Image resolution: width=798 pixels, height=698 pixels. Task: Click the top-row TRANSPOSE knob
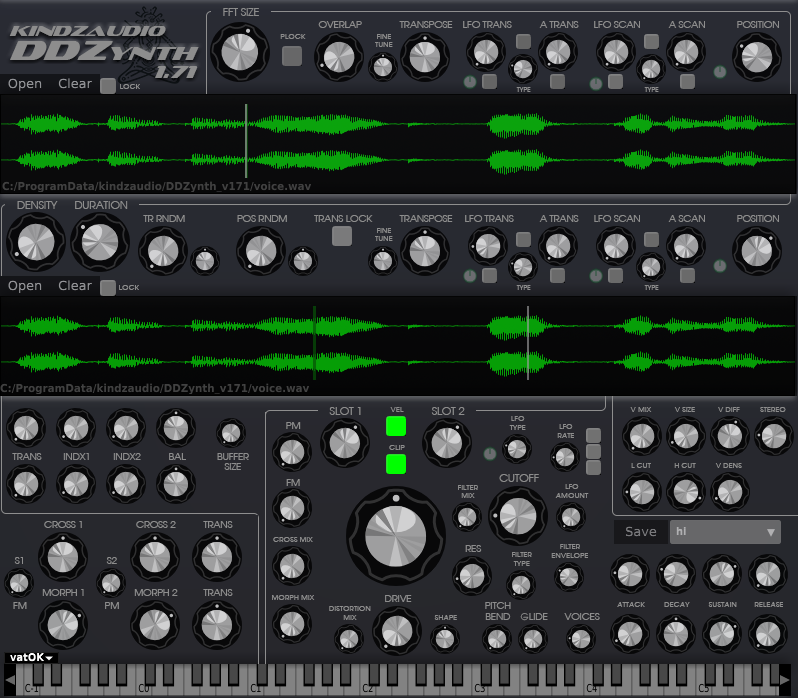[425, 57]
